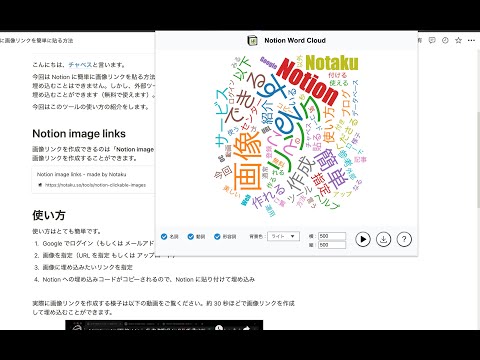
Task: Click the page title breadcrumb '画像リンクを簡単に貼る方法'
Action: click(37, 41)
